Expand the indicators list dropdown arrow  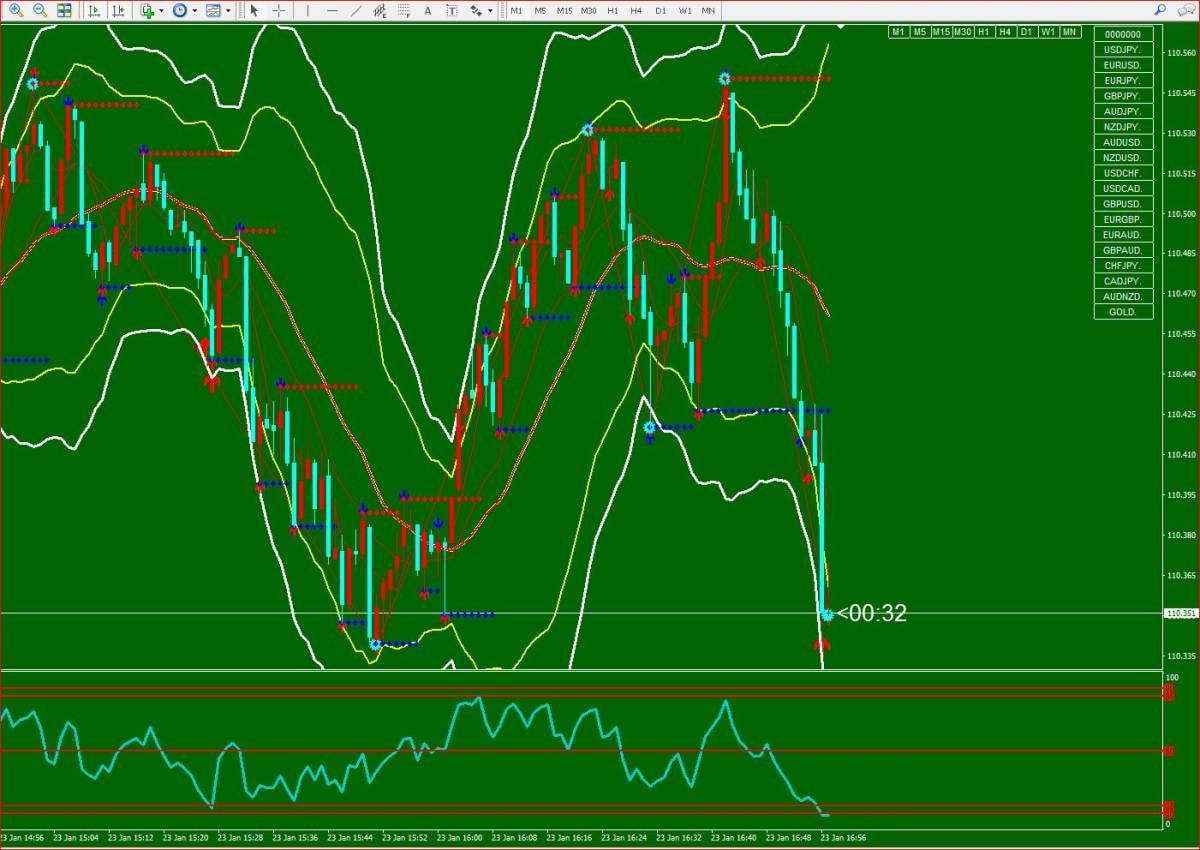coord(160,10)
